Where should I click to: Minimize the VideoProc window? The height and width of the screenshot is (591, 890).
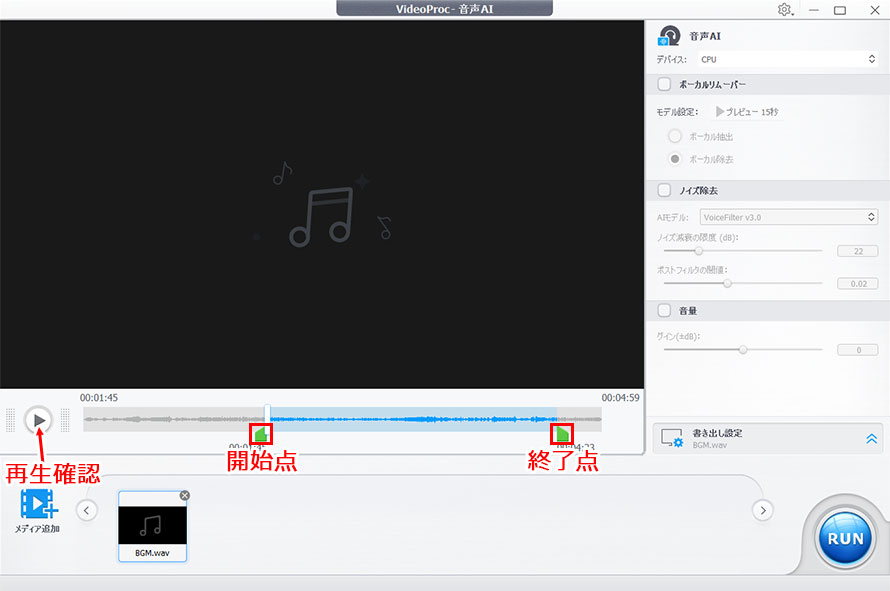click(813, 10)
